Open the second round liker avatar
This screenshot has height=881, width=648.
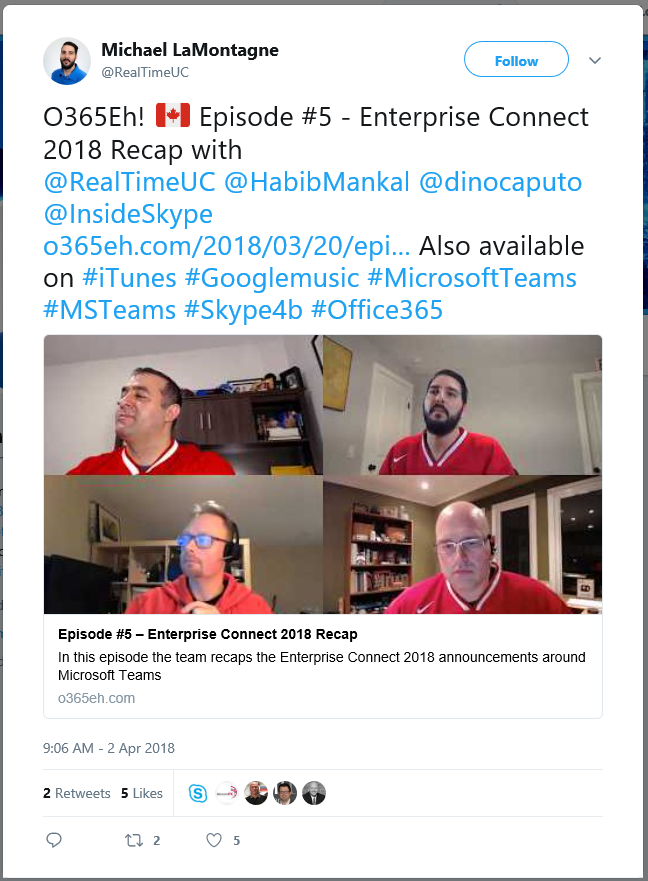tap(227, 793)
